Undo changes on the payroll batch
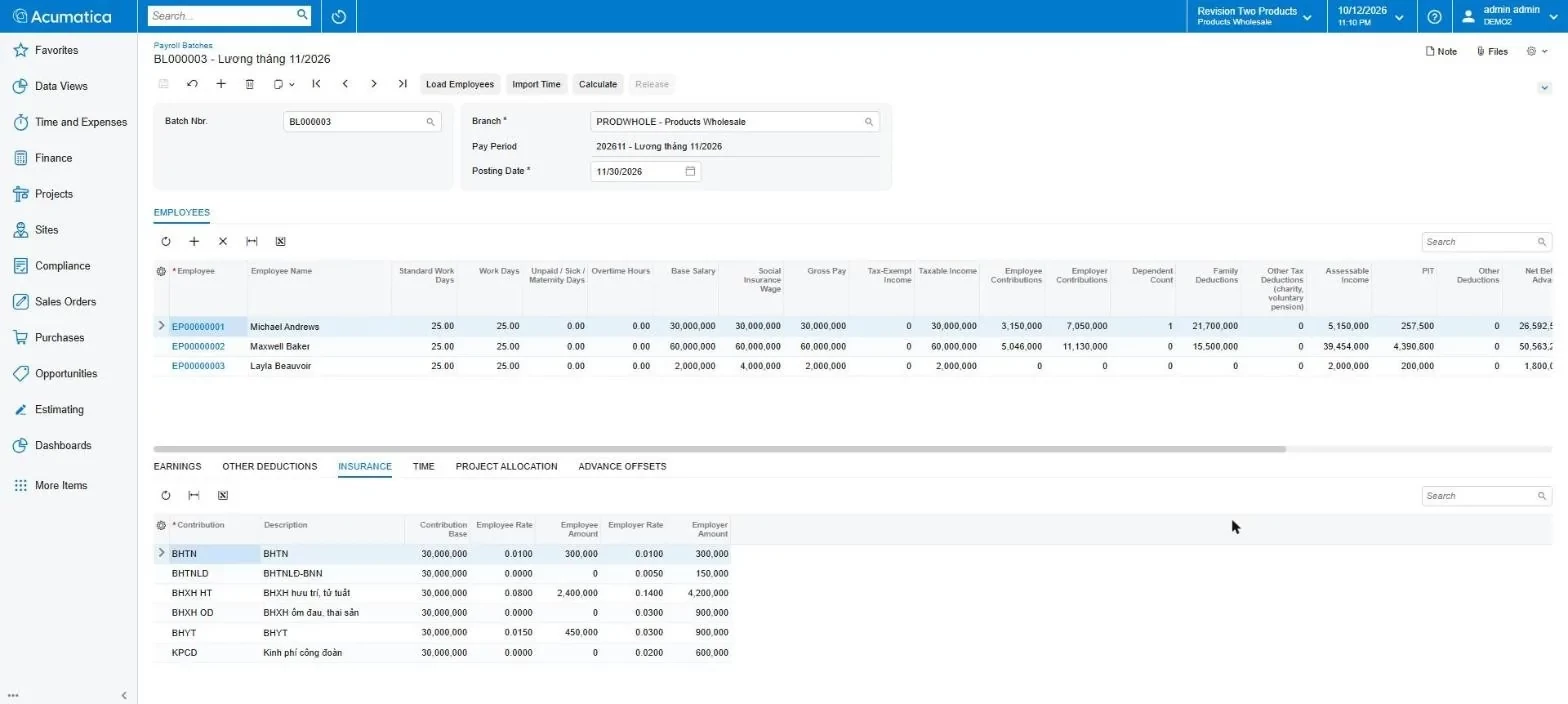1568x704 pixels. 192,84
